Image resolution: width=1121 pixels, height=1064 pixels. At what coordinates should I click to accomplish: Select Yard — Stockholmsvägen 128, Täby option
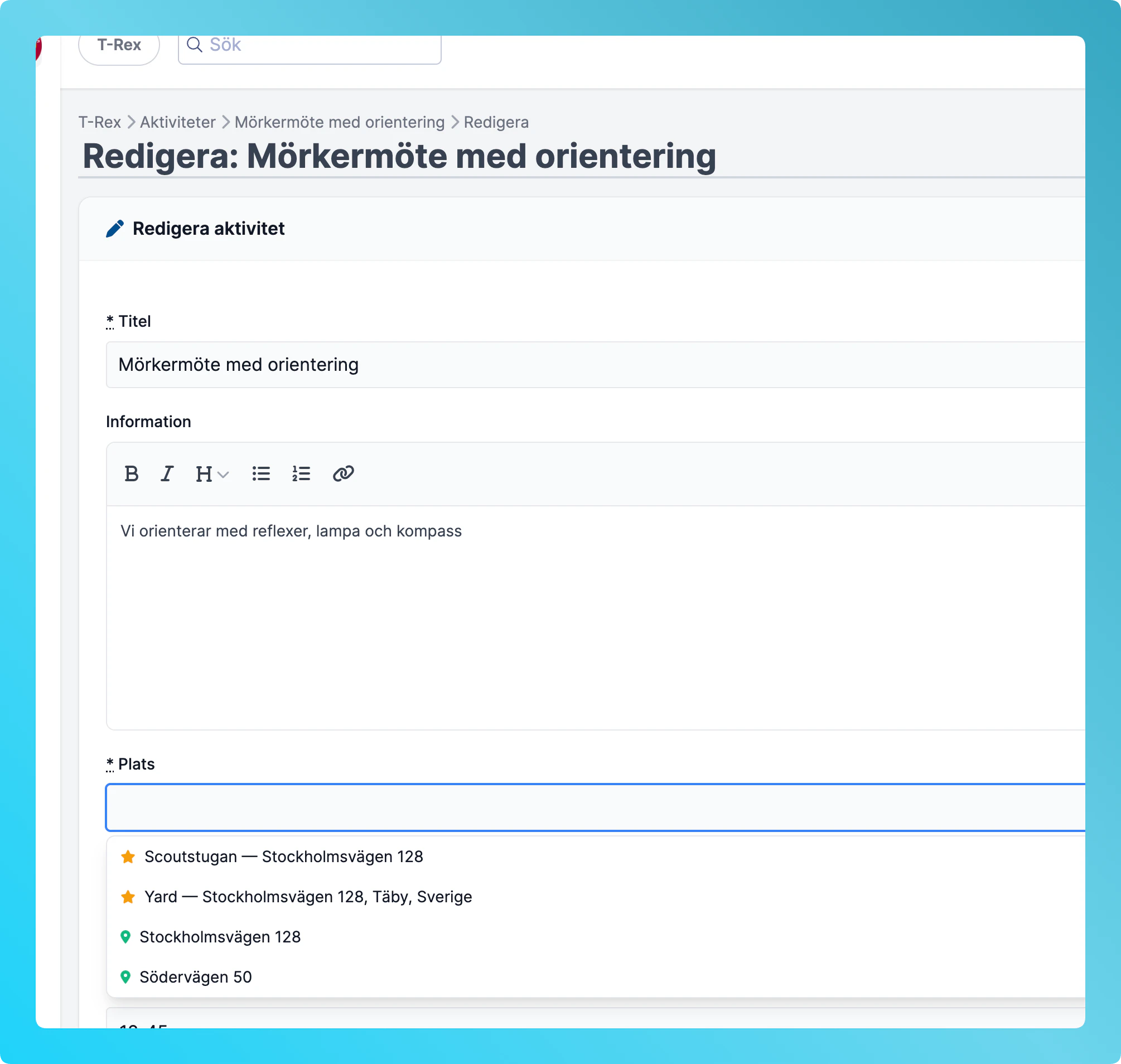pos(308,897)
